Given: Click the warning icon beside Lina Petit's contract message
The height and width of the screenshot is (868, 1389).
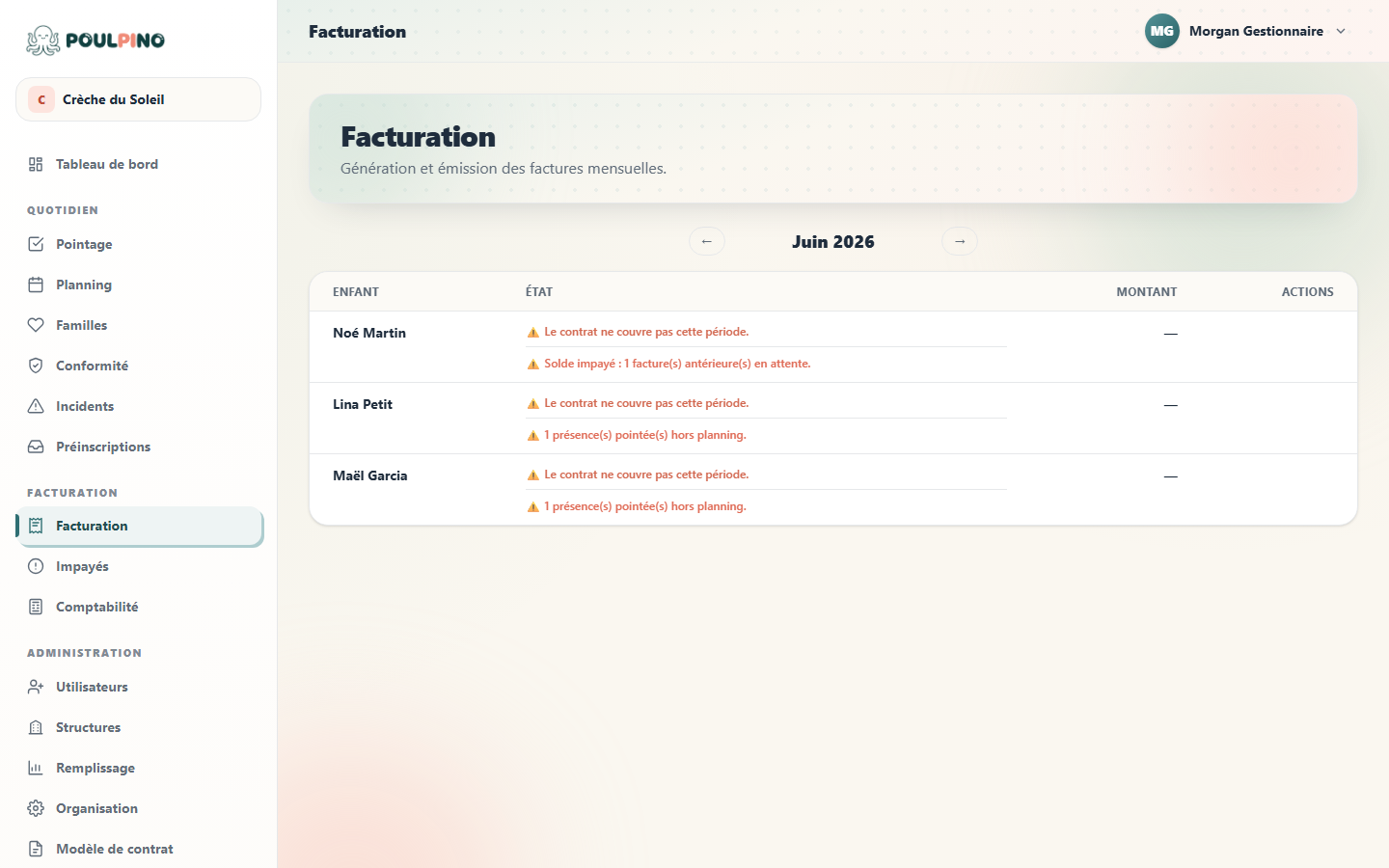Looking at the screenshot, I should point(532,404).
